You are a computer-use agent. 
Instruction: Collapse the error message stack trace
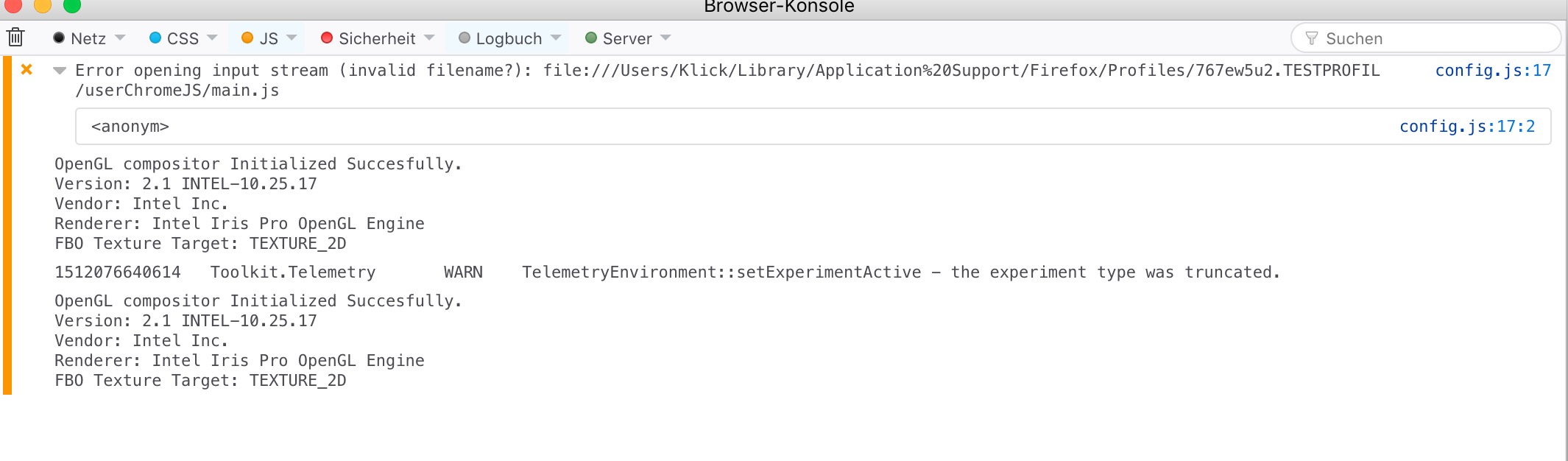point(60,71)
